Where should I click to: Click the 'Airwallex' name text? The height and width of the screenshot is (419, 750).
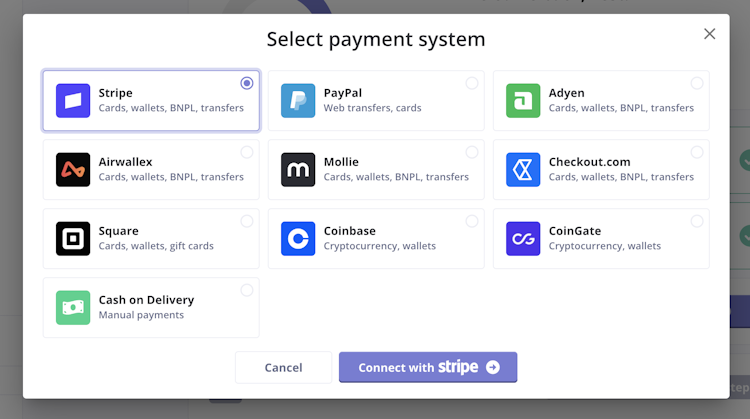125,162
